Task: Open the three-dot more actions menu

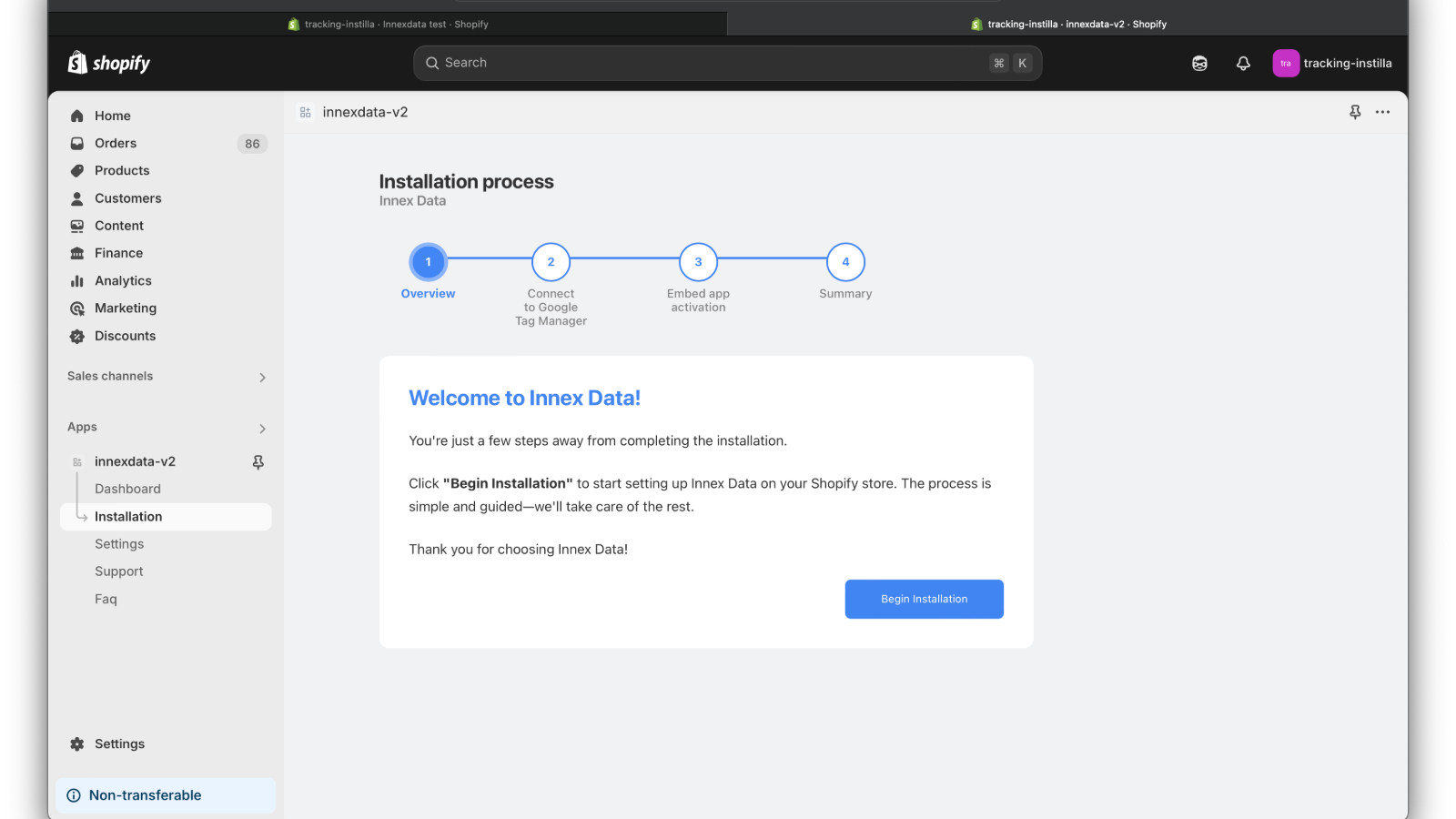Action: click(1382, 112)
